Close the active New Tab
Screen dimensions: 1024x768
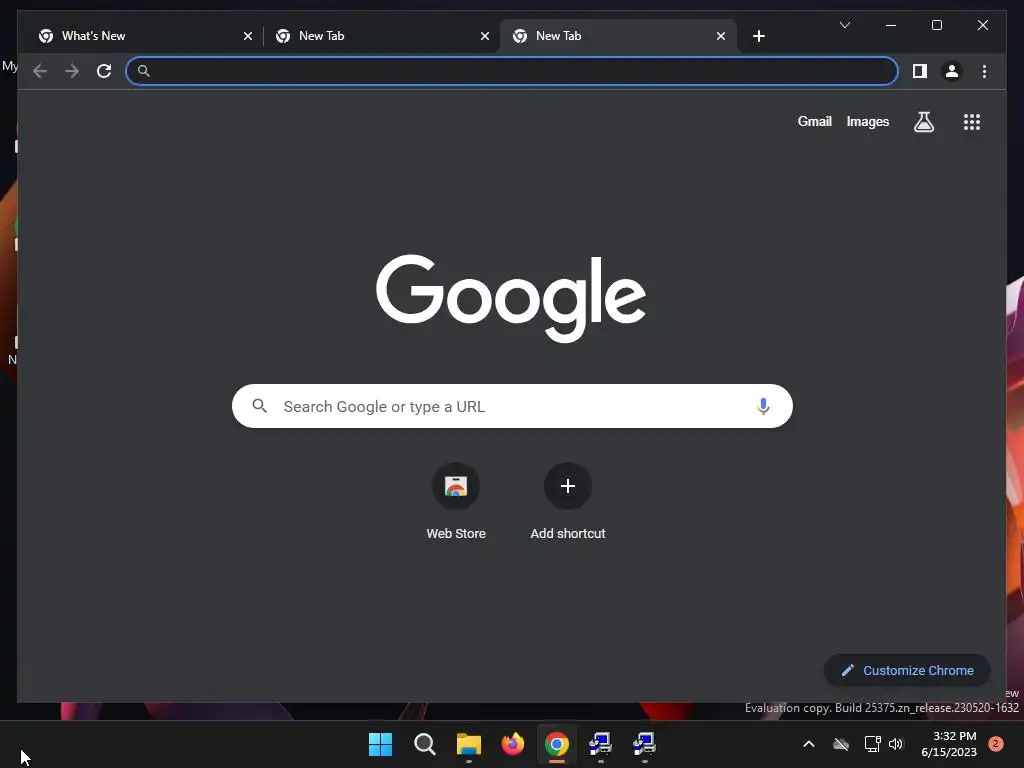(720, 36)
